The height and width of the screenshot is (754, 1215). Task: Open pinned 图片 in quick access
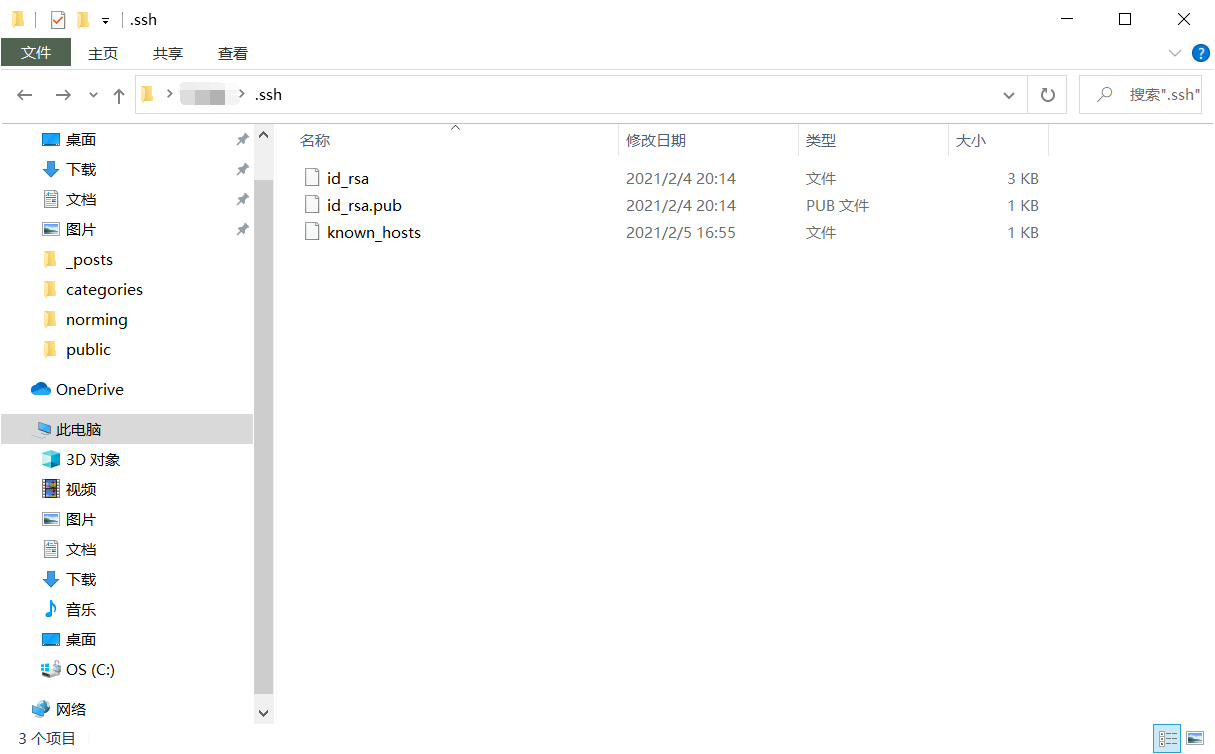[81, 230]
